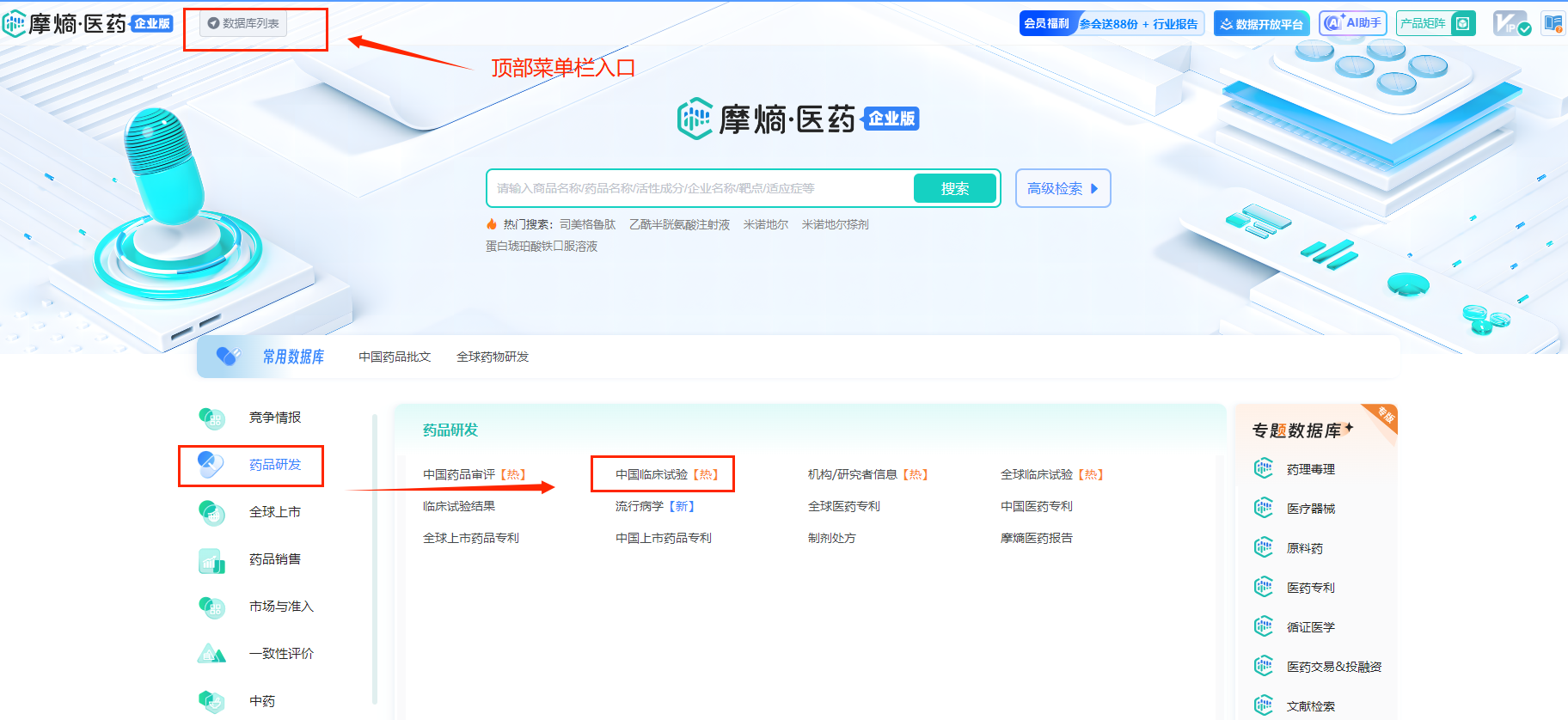Image resolution: width=1568 pixels, height=720 pixels.
Task: Click the icon beside 原料药
Action: click(1263, 547)
